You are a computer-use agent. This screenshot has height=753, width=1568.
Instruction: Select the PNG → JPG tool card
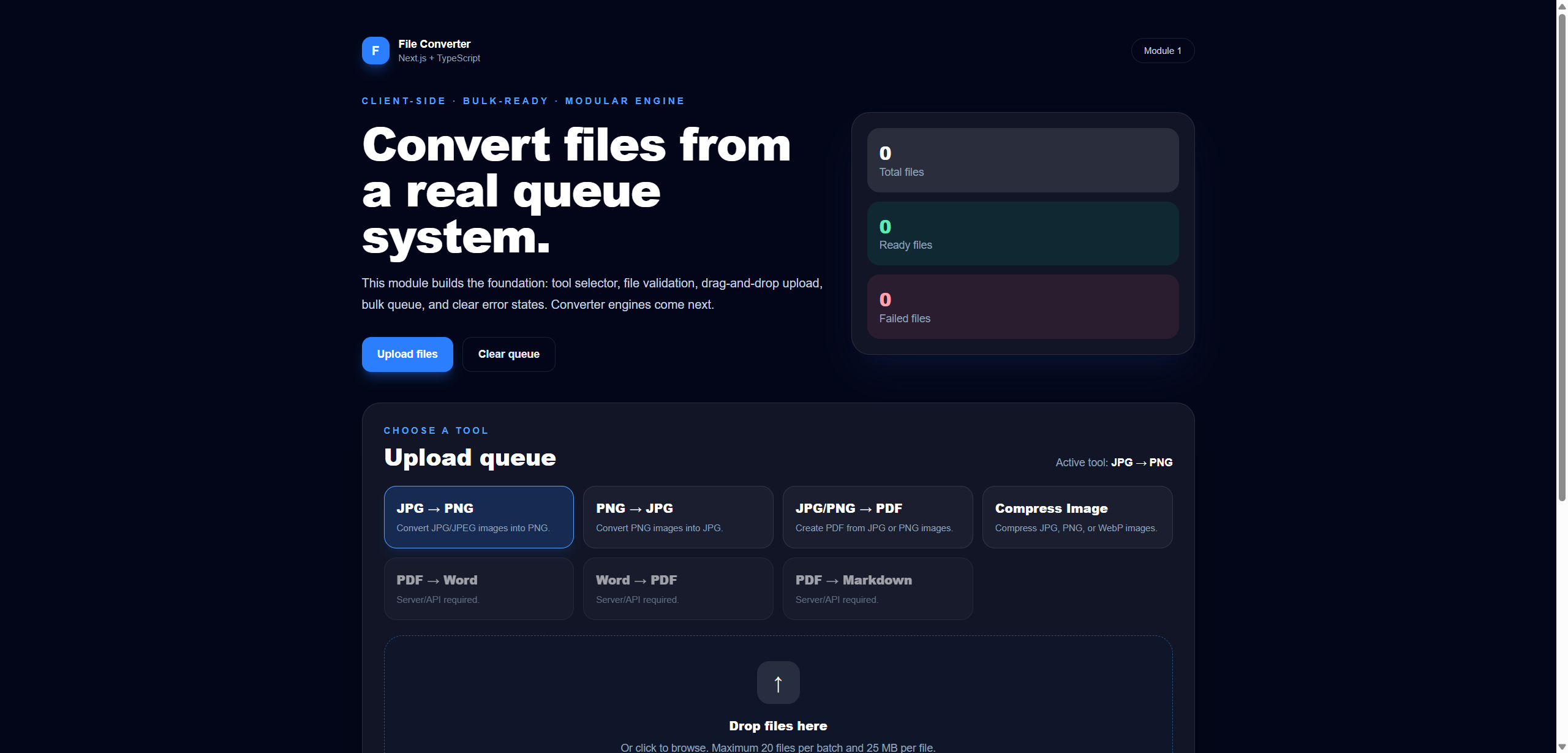pyautogui.click(x=678, y=517)
